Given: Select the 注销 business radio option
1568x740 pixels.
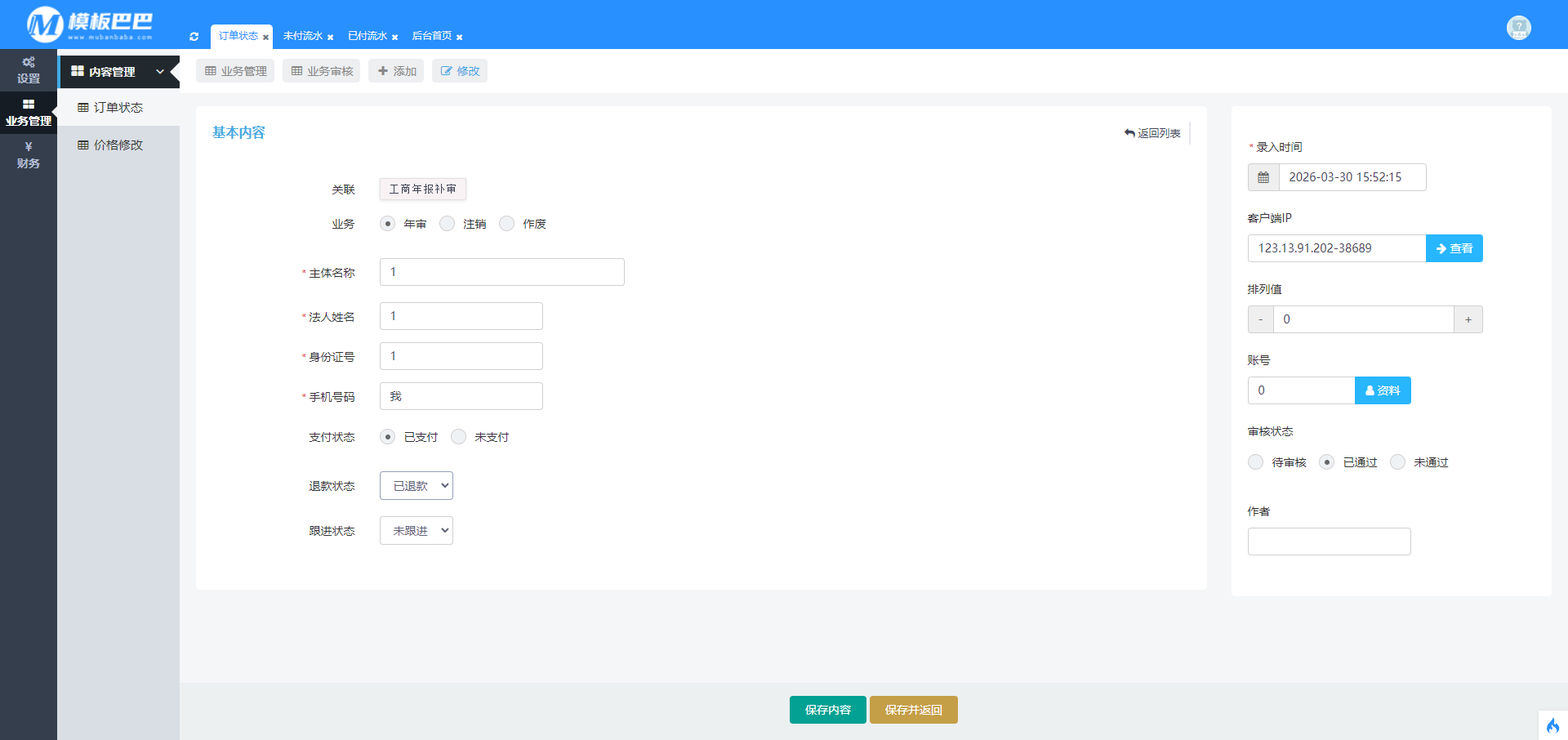Looking at the screenshot, I should pyautogui.click(x=448, y=224).
